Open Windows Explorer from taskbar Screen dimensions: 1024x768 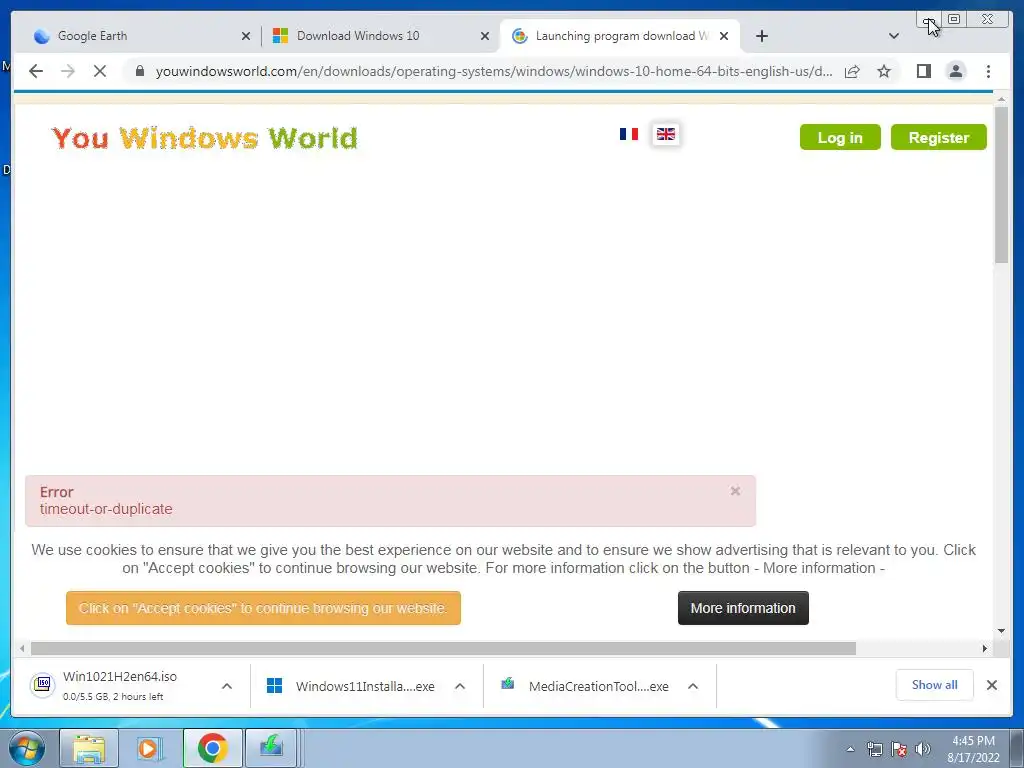tap(89, 748)
